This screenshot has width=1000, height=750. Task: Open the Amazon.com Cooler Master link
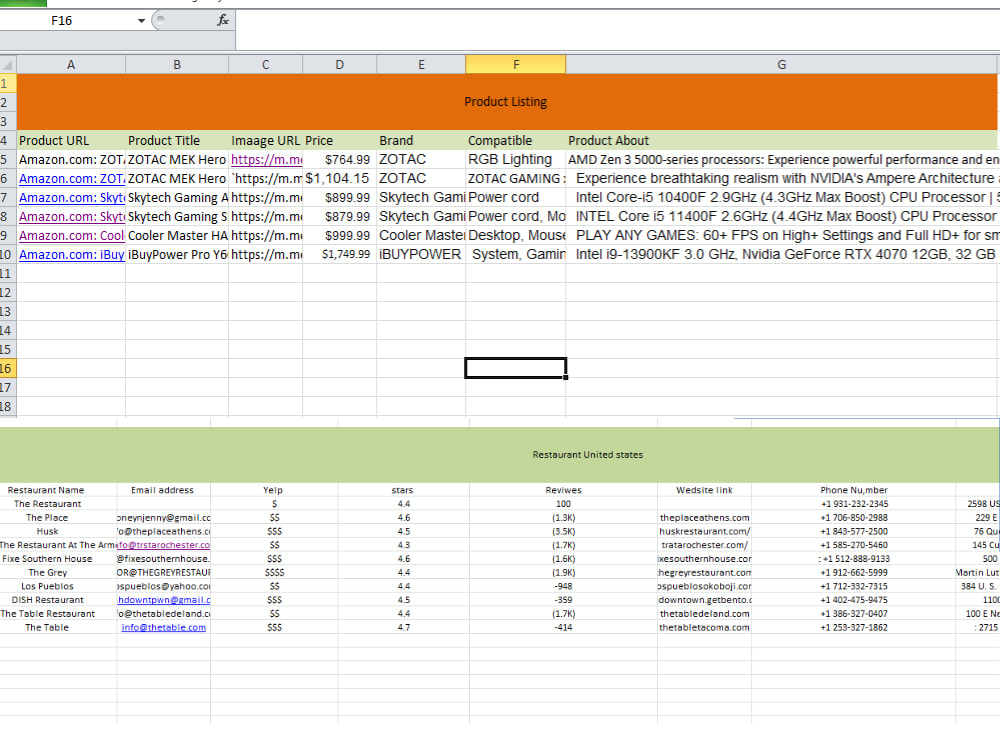click(71, 235)
